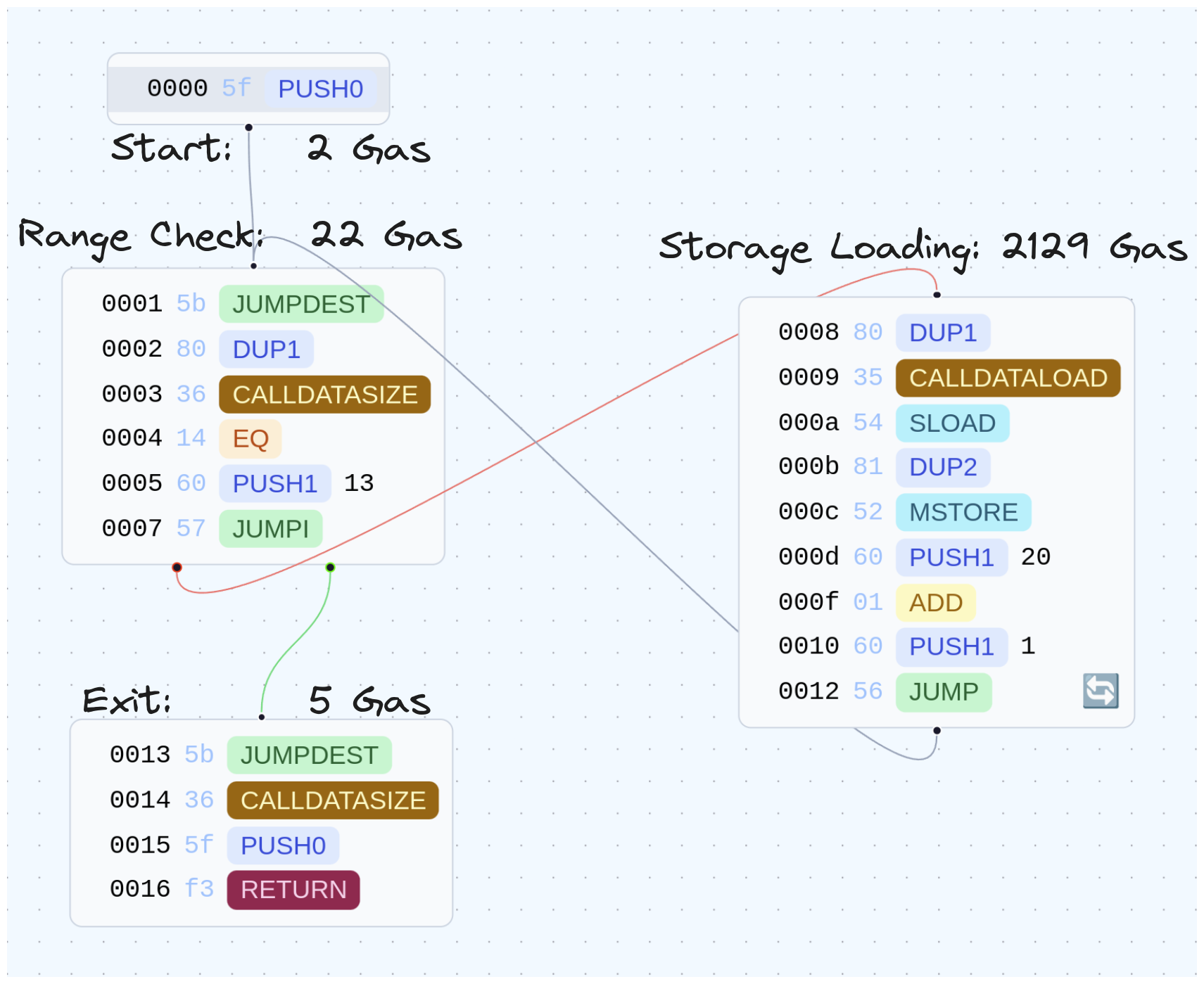The image size is (1204, 984).
Task: Click the ADD opcode label
Action: click(x=936, y=603)
